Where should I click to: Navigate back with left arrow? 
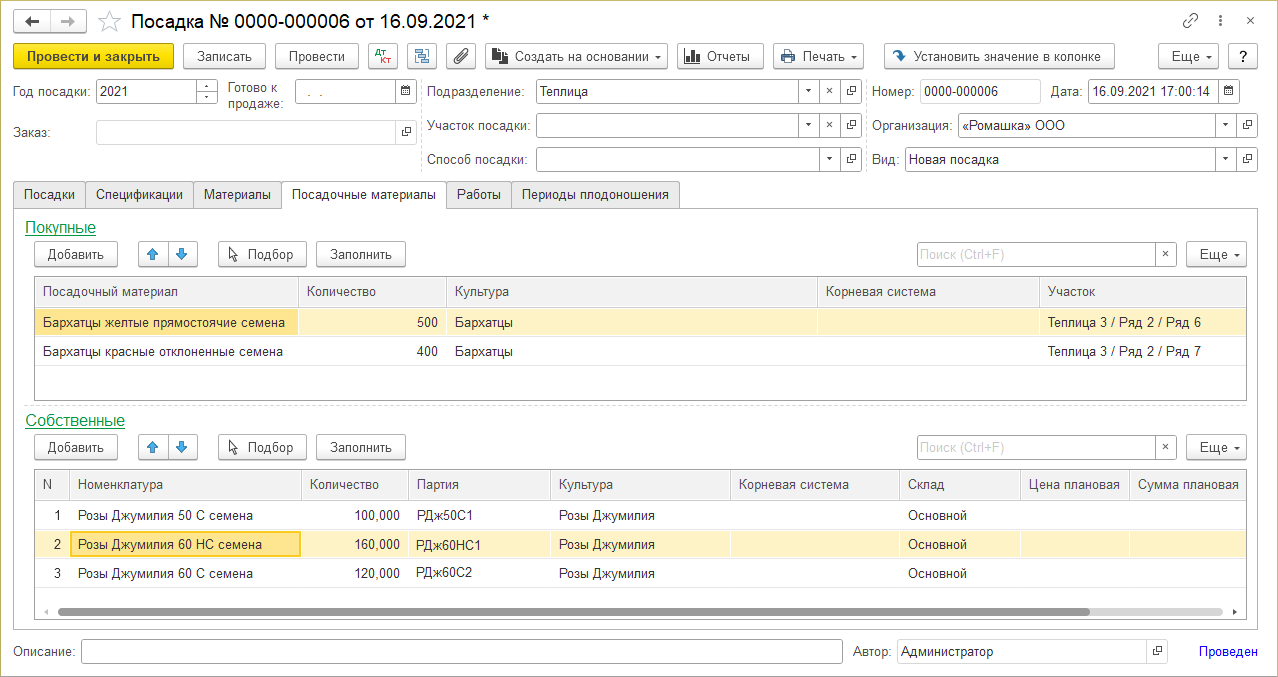[33, 21]
